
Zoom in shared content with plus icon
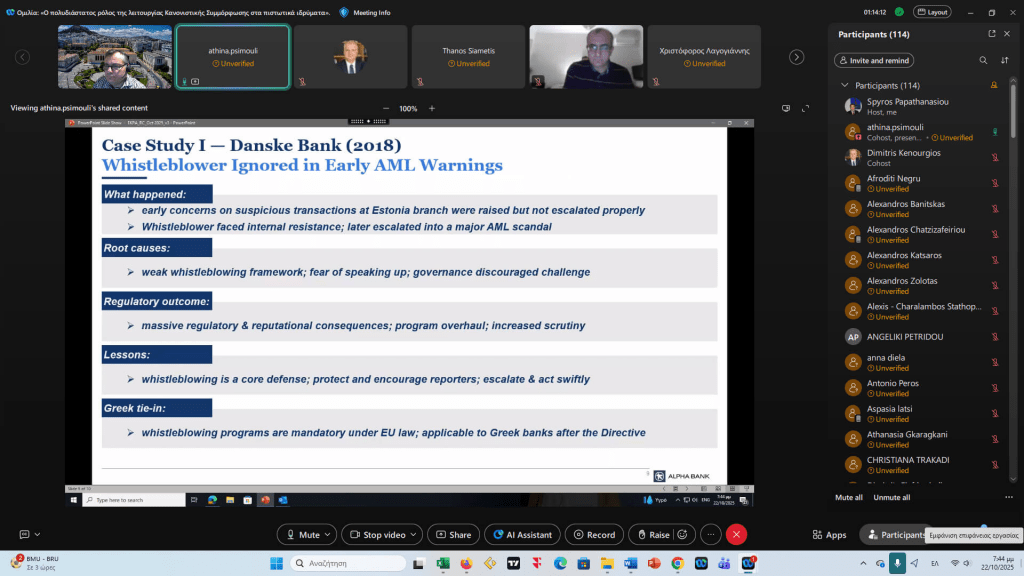(x=432, y=108)
